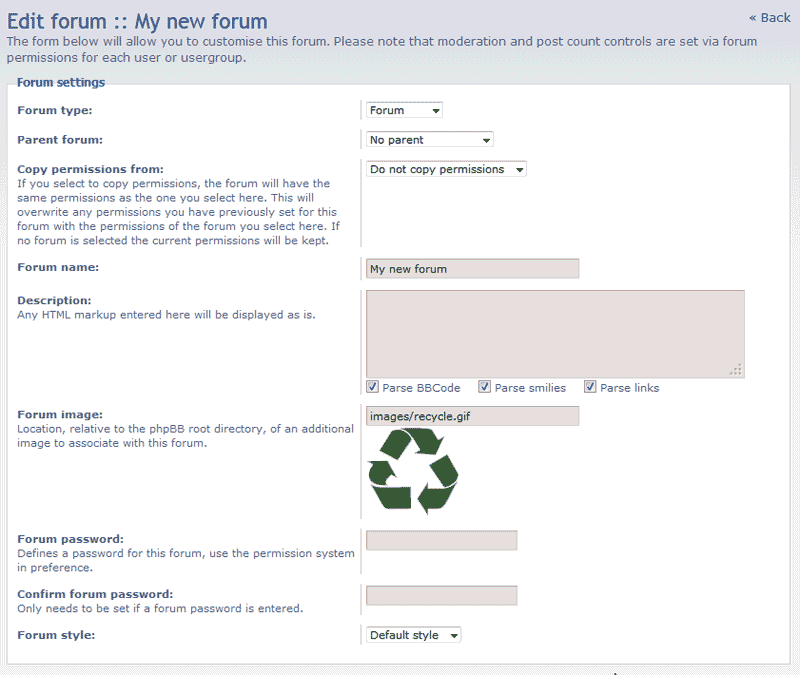
Task: Click the Confirm forum password field
Action: coord(441,595)
